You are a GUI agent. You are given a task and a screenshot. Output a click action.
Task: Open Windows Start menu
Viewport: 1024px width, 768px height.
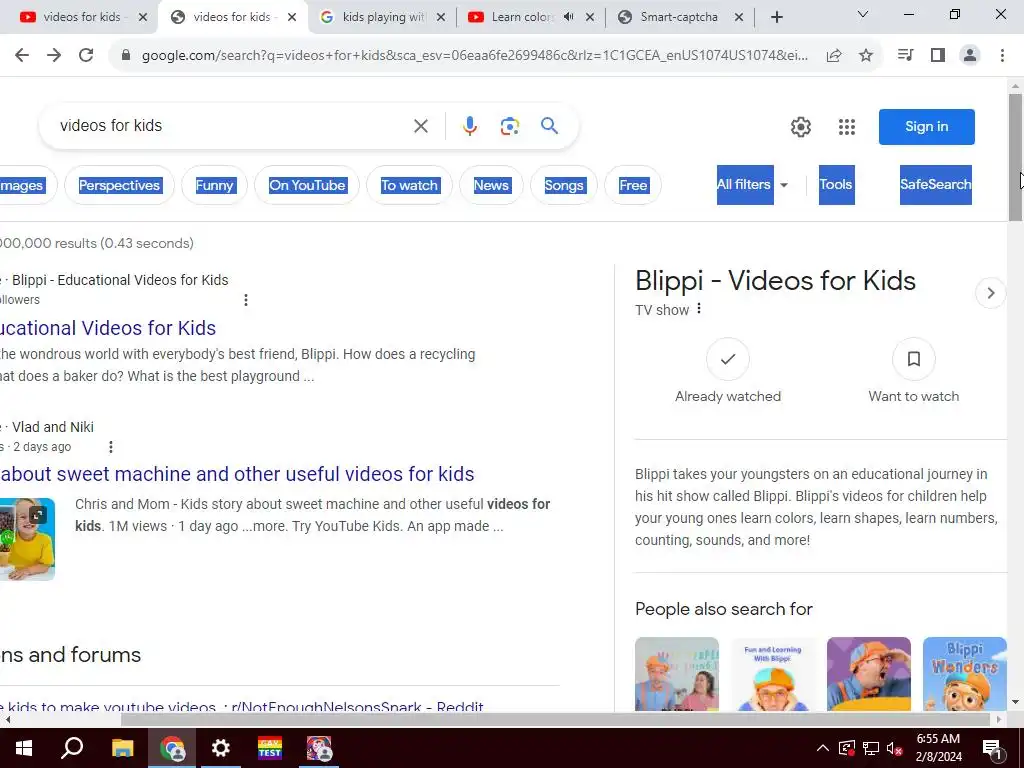(24, 748)
